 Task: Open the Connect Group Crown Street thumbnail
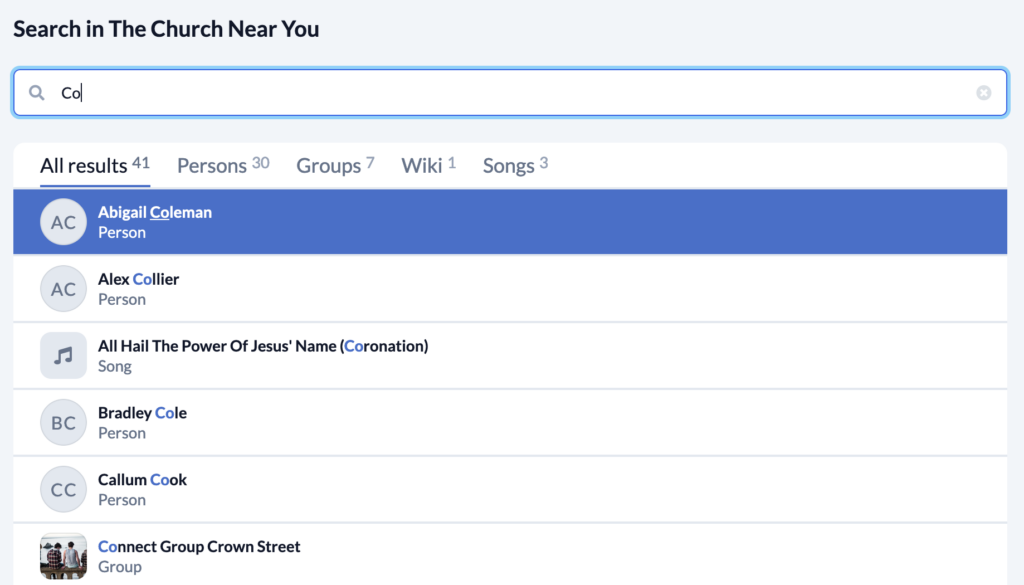coord(63,556)
